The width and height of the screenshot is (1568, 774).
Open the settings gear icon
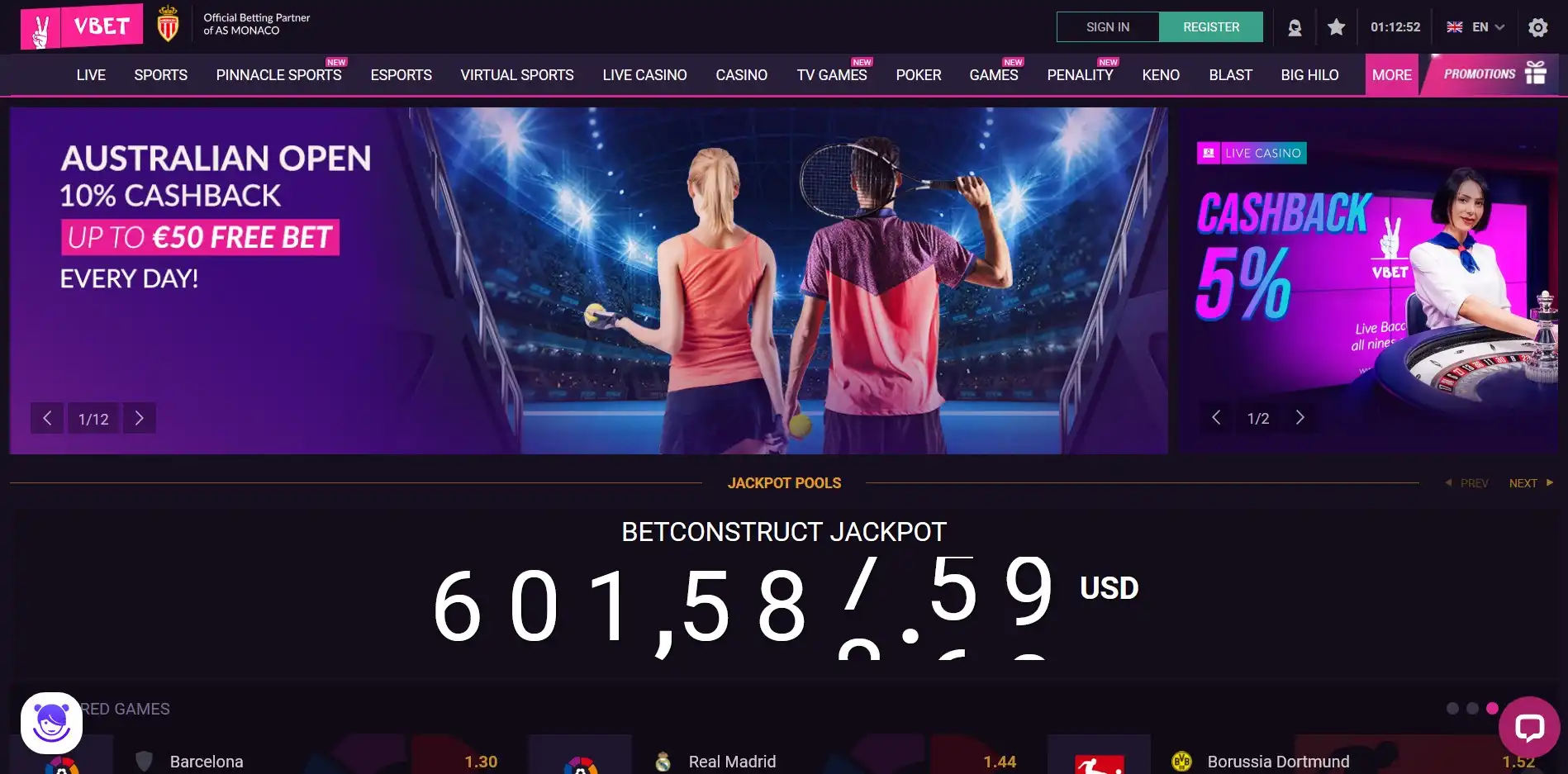(1537, 27)
